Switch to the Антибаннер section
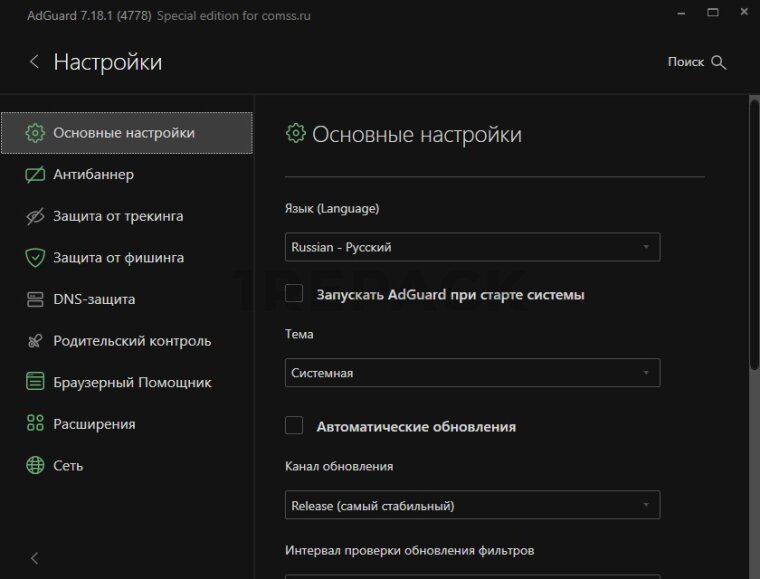Screen dimensions: 760x579 coord(93,175)
